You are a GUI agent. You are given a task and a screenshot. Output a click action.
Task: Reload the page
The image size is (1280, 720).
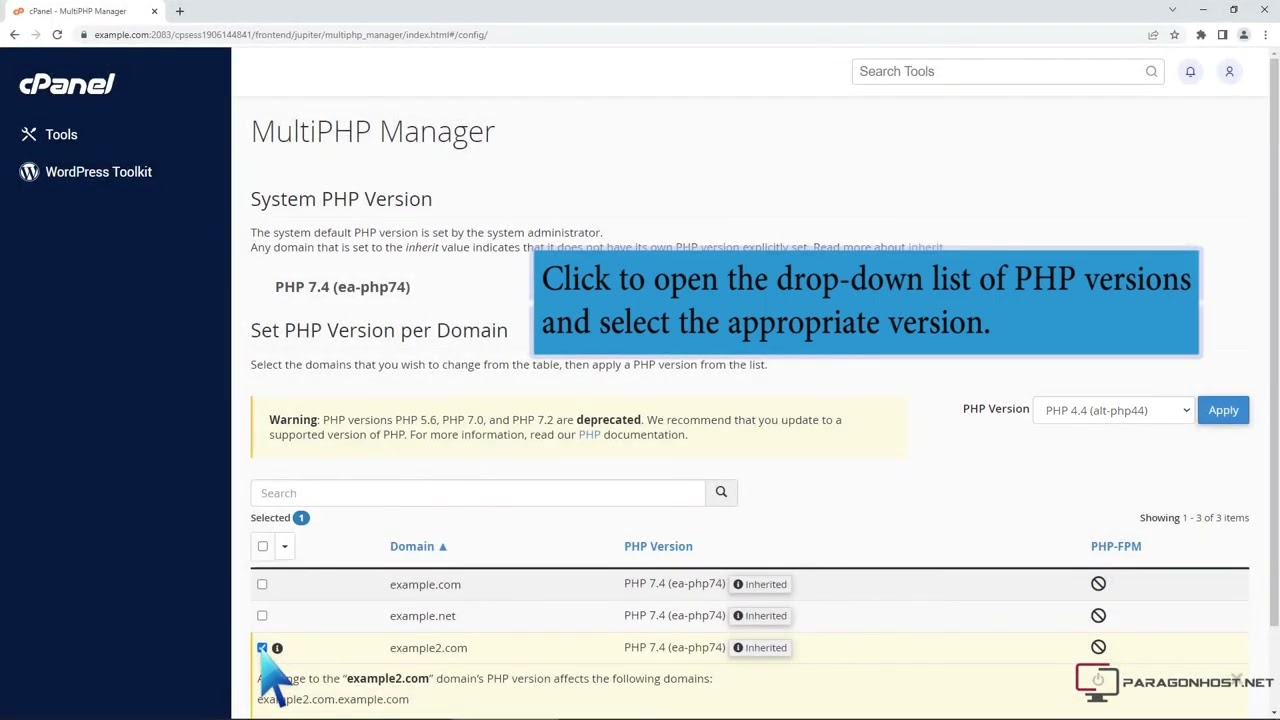(57, 35)
